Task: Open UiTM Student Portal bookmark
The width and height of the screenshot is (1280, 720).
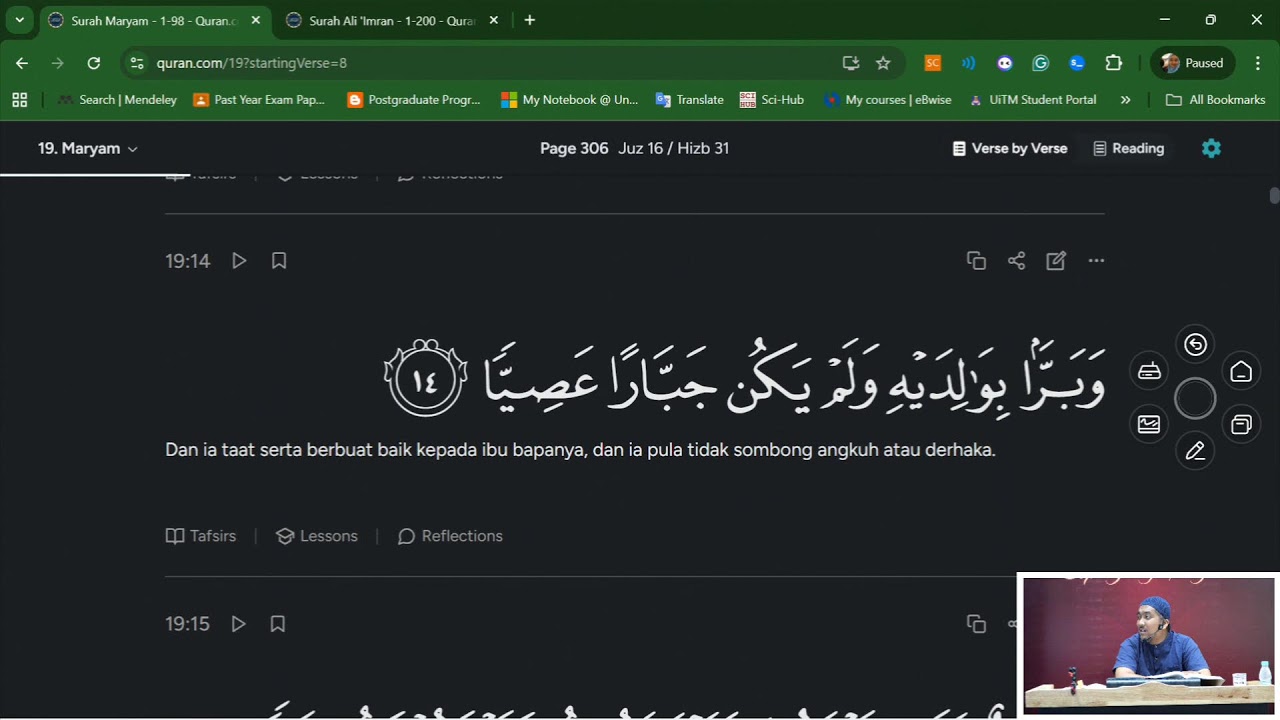Action: point(1032,100)
